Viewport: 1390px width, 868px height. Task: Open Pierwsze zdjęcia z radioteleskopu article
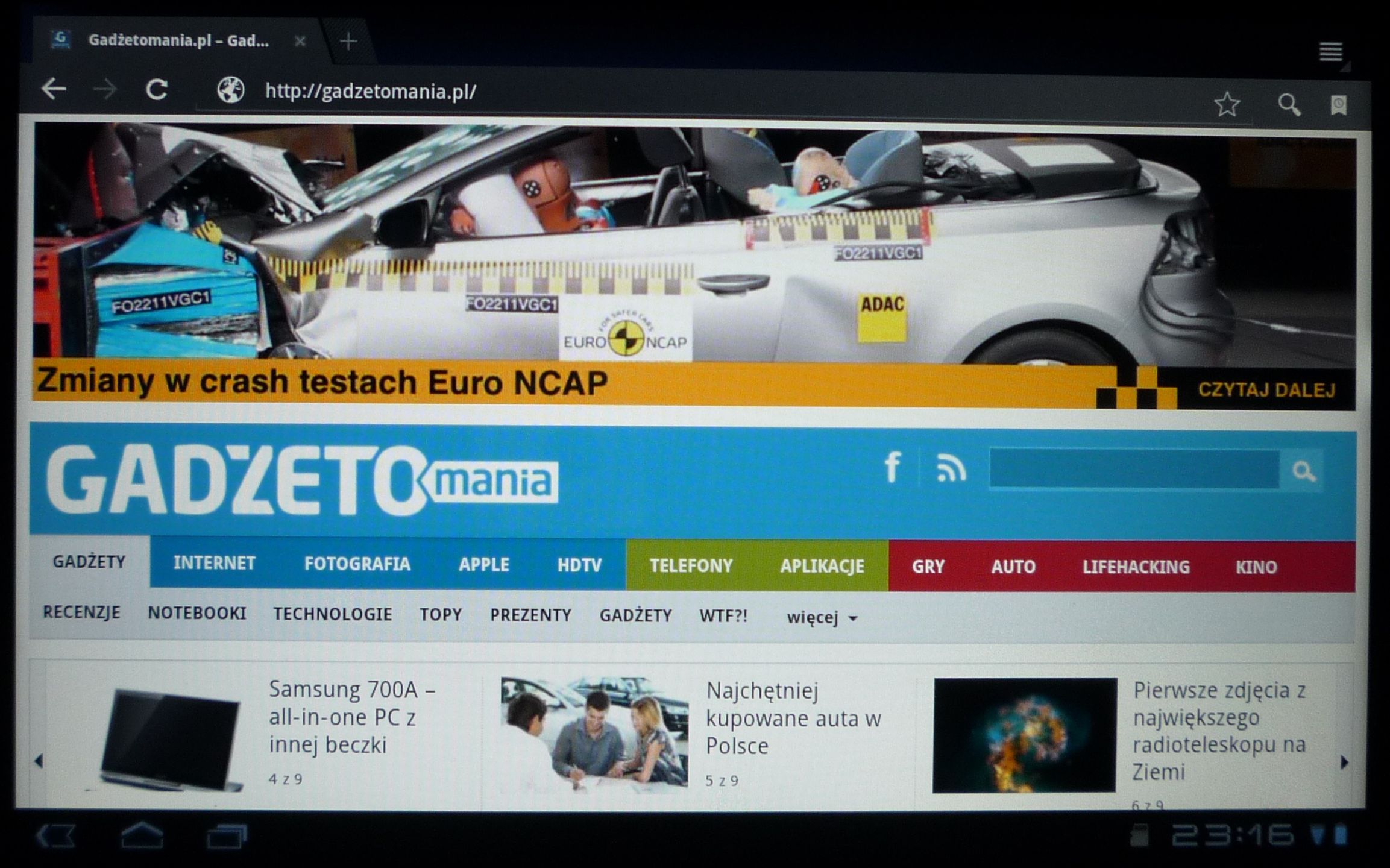tap(1219, 731)
